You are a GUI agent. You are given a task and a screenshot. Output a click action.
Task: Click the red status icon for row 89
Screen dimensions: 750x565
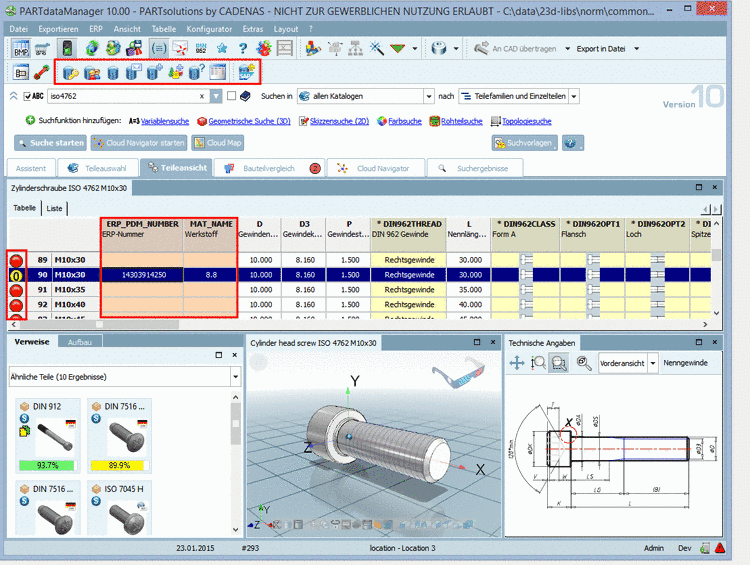[17, 259]
